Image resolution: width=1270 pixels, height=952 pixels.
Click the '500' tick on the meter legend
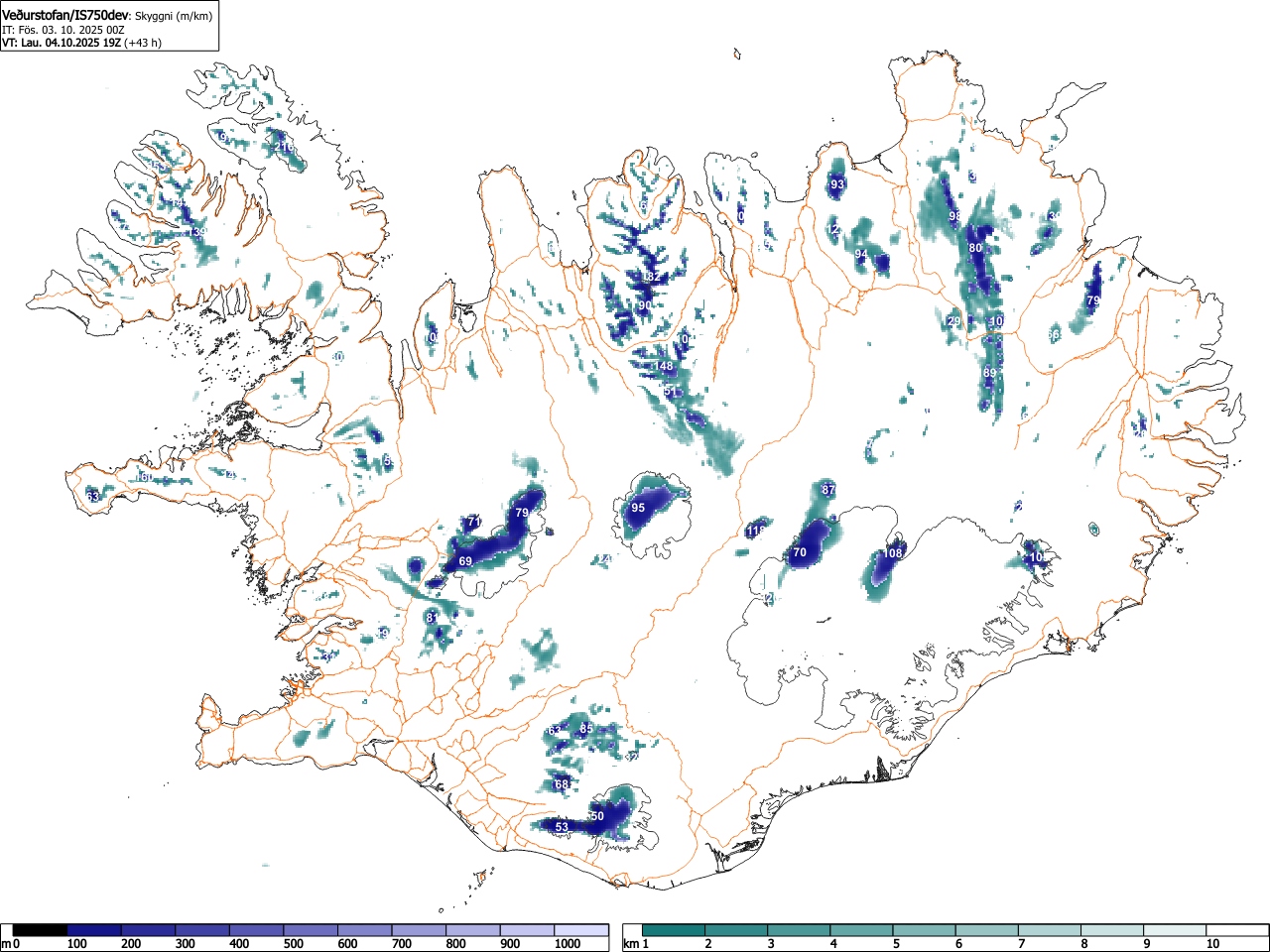click(293, 944)
